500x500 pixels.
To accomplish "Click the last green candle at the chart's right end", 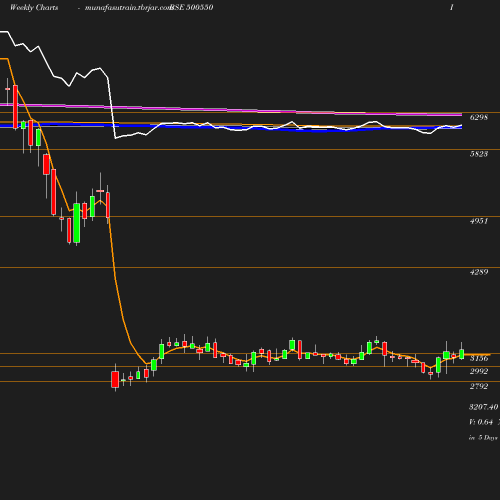I will pyautogui.click(x=462, y=354).
